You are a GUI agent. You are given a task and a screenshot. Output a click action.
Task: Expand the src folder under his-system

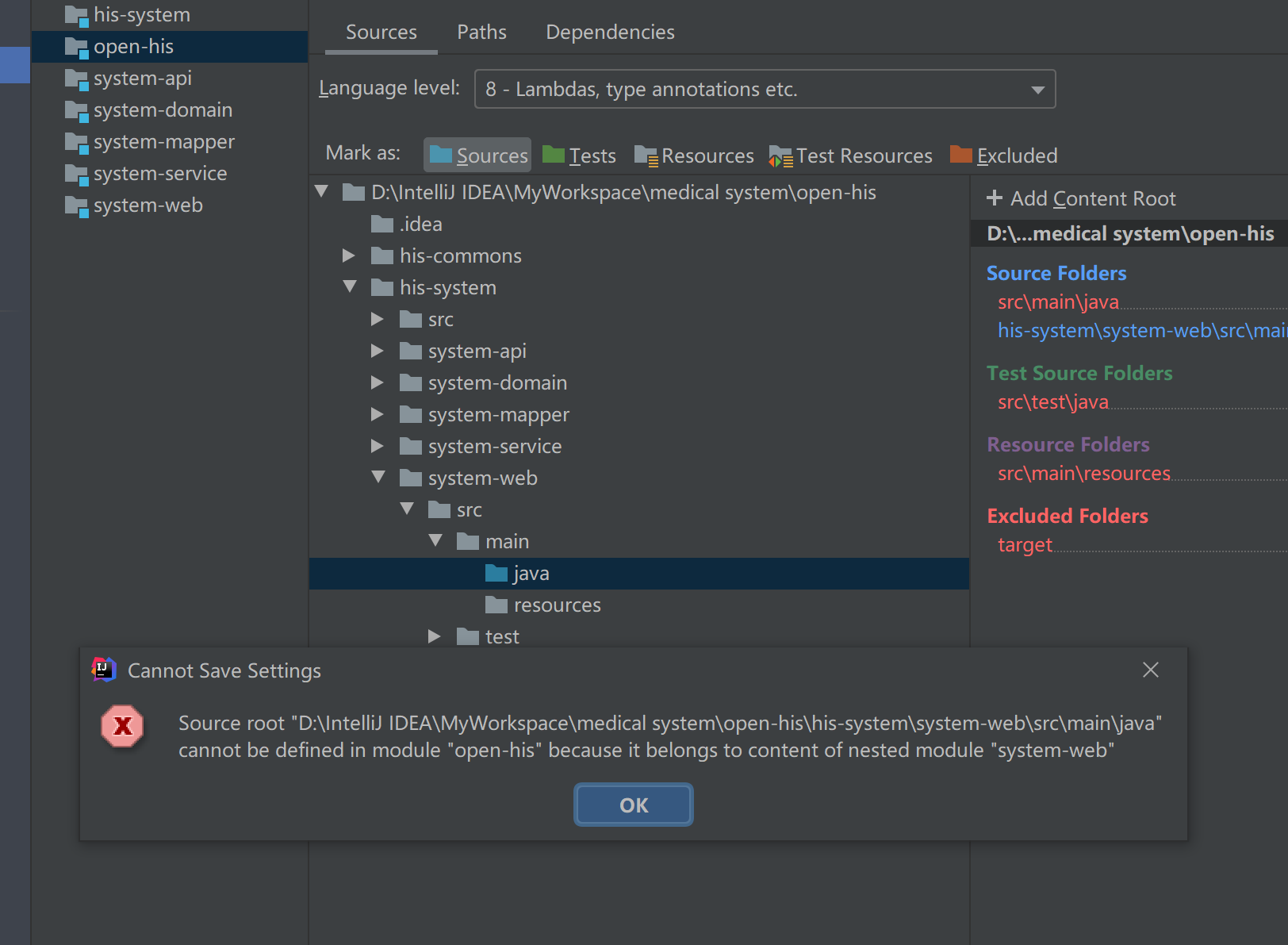pyautogui.click(x=378, y=319)
